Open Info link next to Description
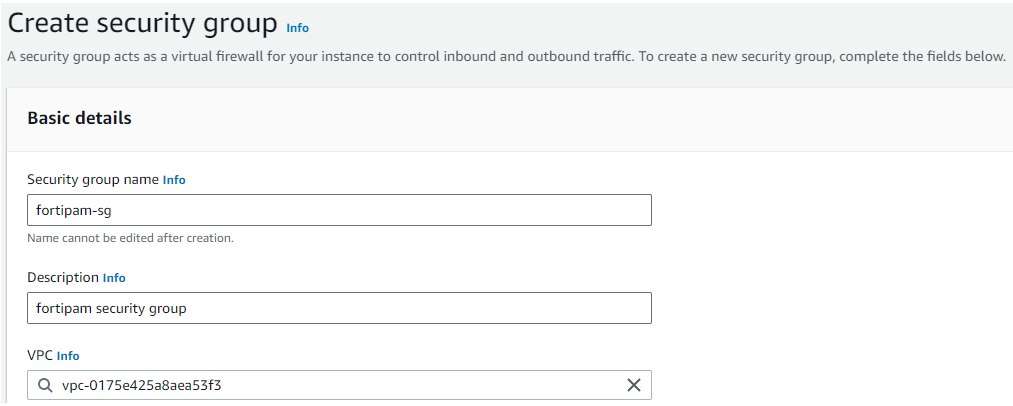This screenshot has width=1013, height=406. (x=114, y=278)
